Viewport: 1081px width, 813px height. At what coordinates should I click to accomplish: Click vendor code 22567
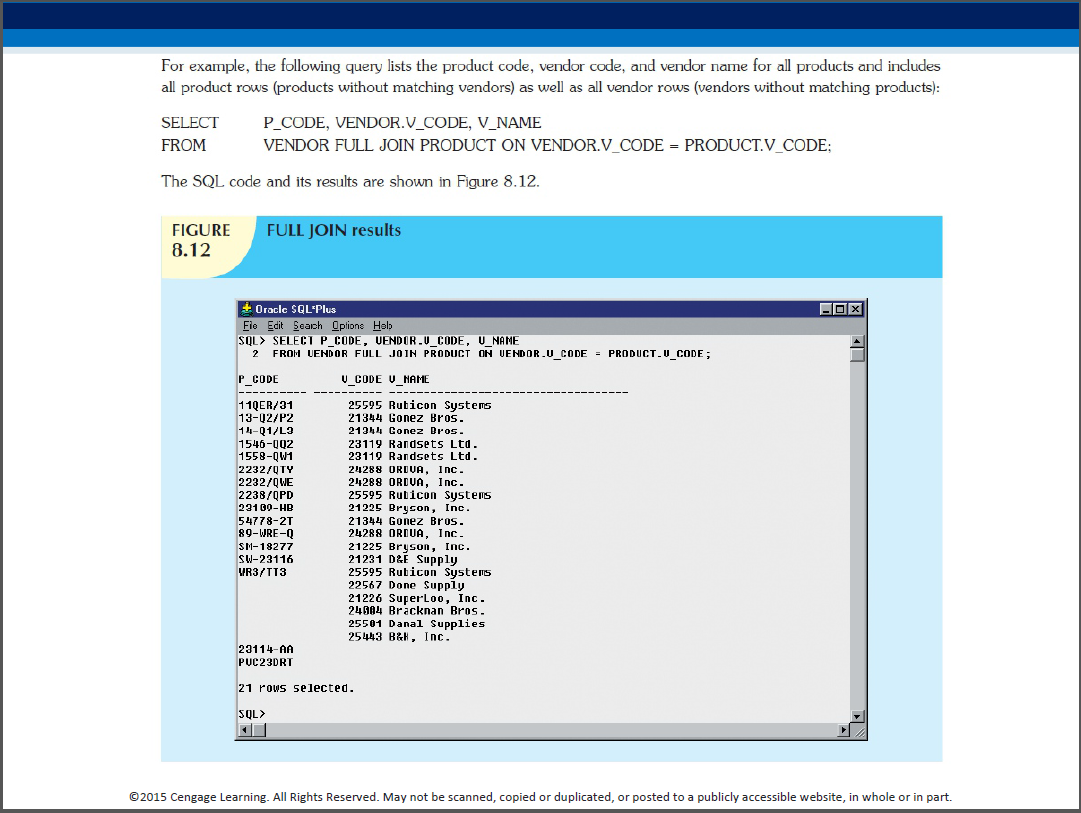coord(365,585)
